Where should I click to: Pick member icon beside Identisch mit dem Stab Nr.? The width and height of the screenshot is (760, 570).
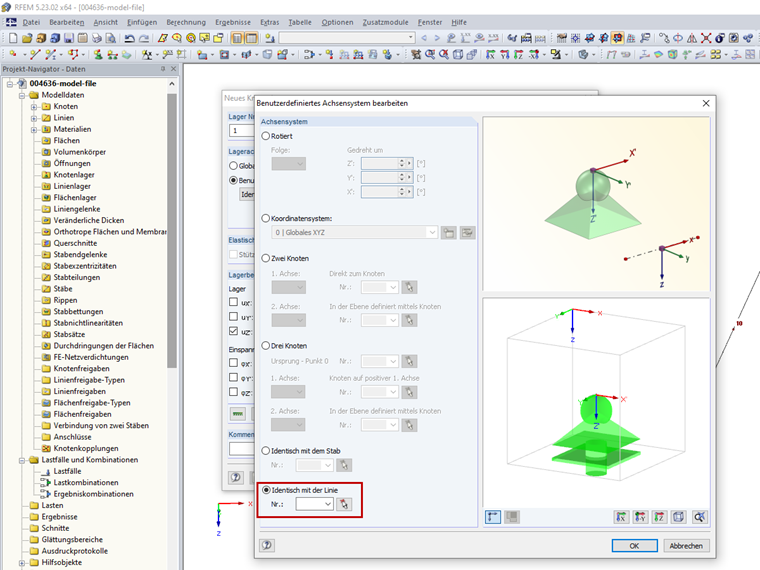click(x=344, y=465)
